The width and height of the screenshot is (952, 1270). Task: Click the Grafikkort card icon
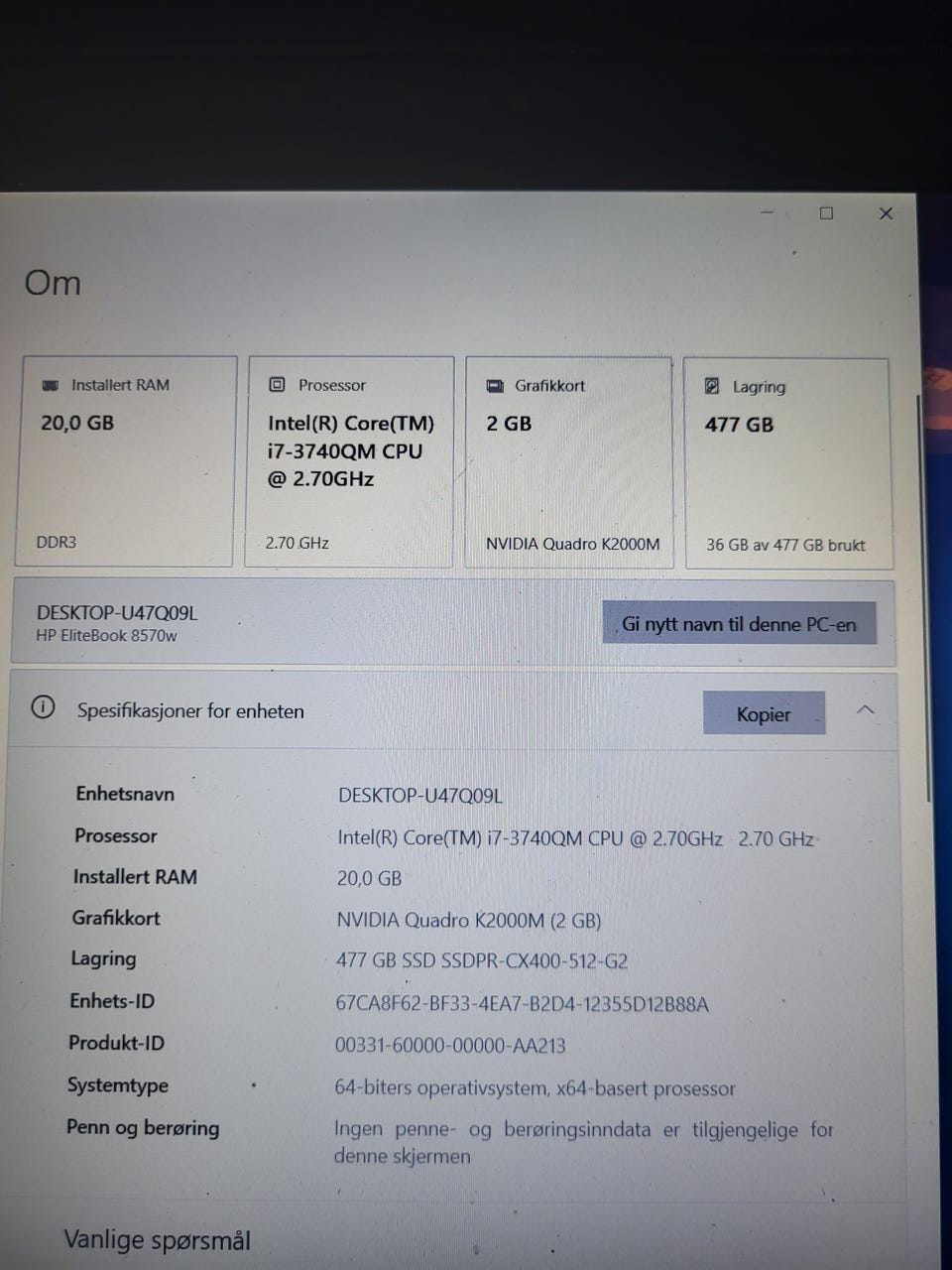[495, 386]
